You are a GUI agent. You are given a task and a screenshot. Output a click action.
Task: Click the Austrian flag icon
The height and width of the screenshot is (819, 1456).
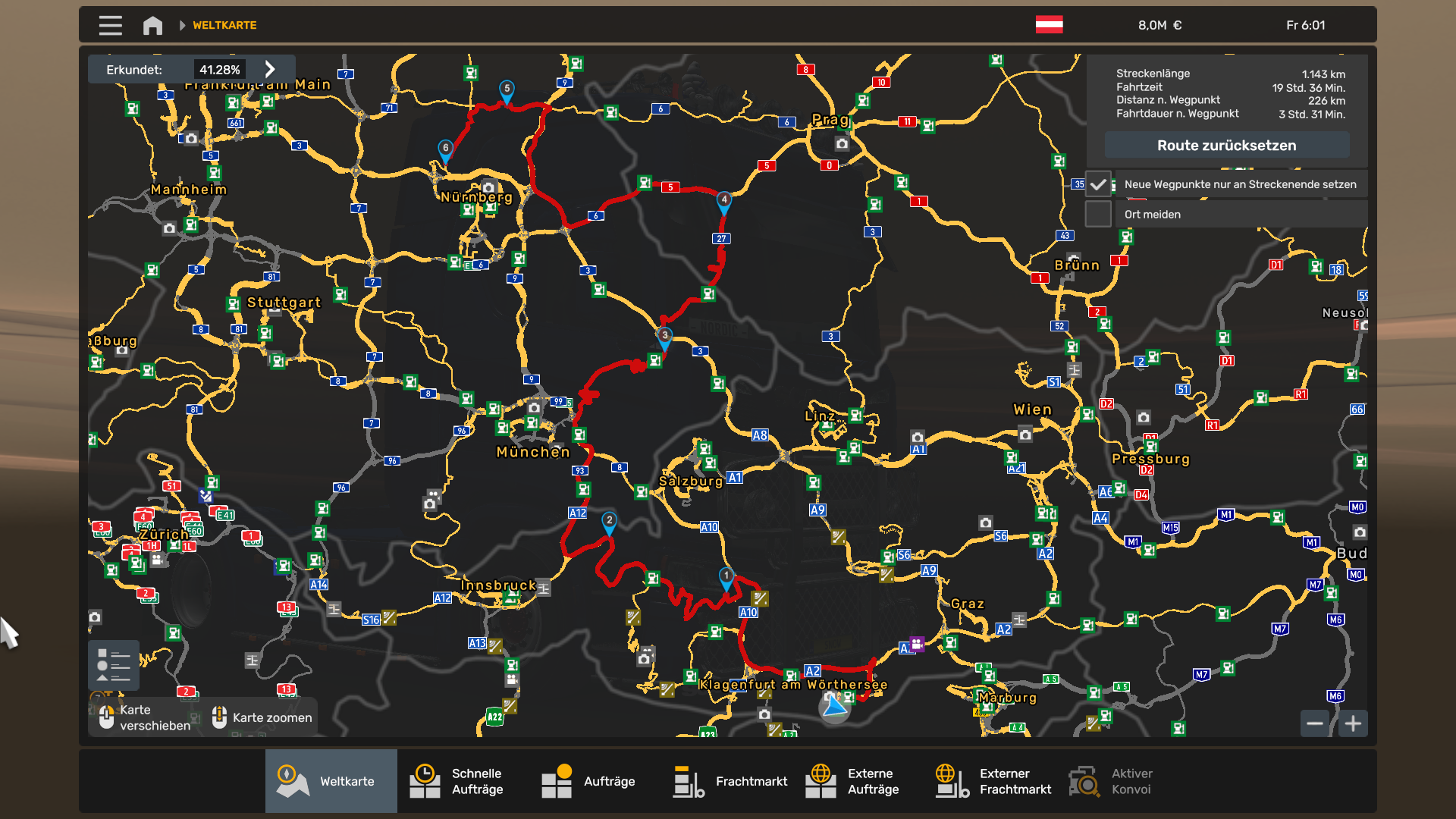click(x=1049, y=24)
